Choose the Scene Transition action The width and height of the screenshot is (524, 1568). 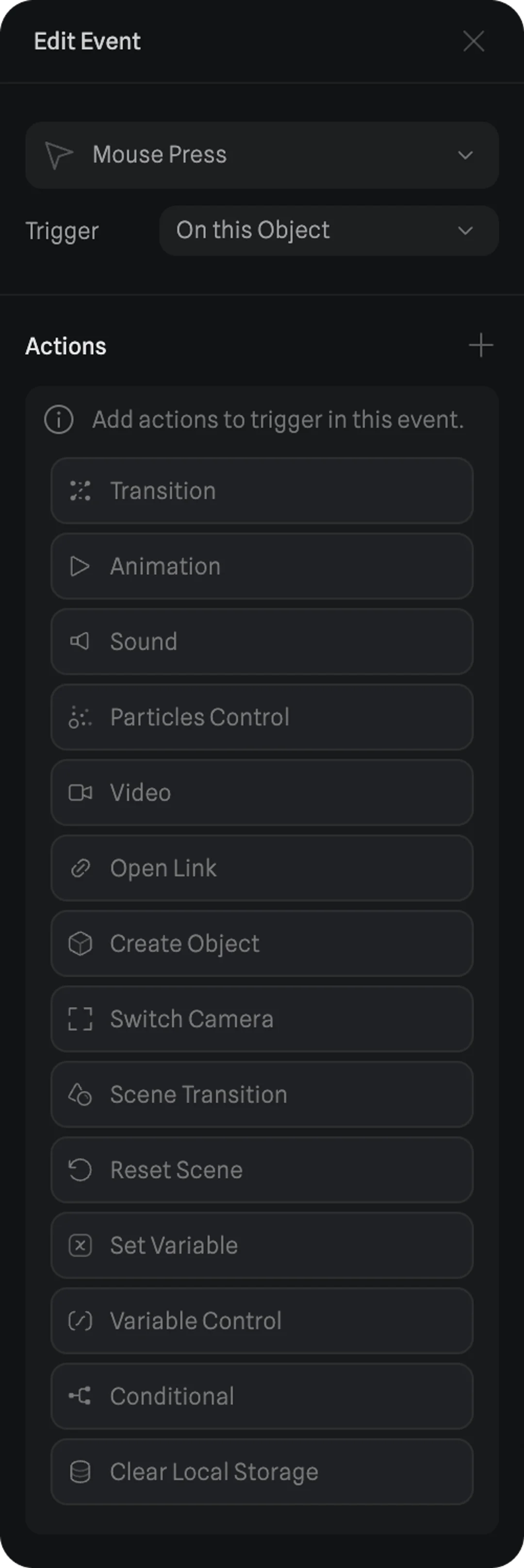click(x=262, y=1094)
